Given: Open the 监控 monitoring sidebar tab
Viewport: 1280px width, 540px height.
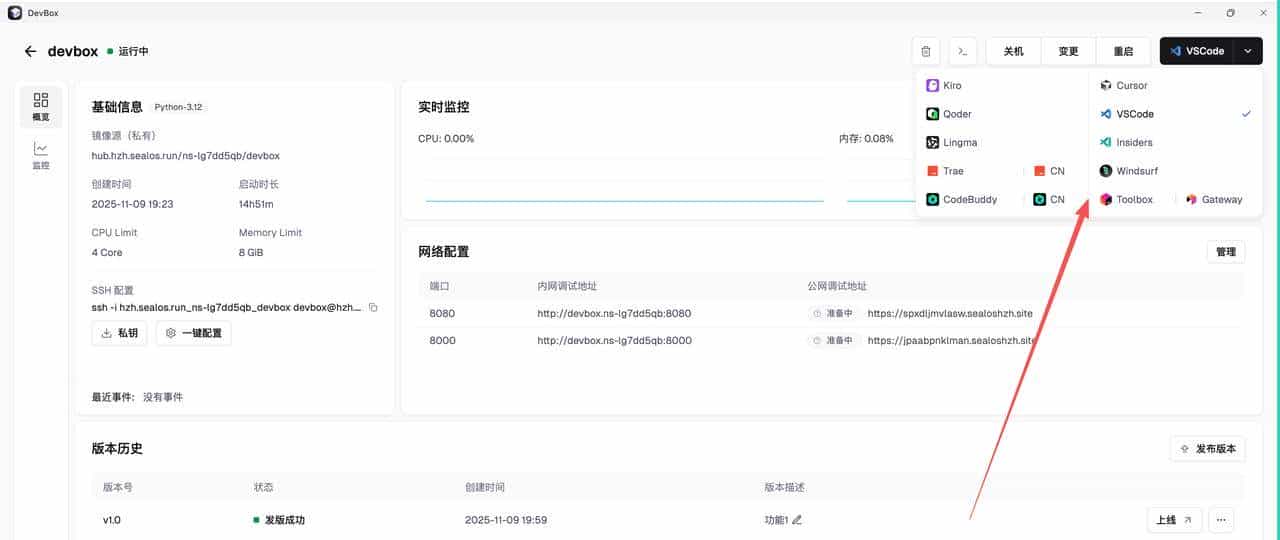Looking at the screenshot, I should coord(41,156).
